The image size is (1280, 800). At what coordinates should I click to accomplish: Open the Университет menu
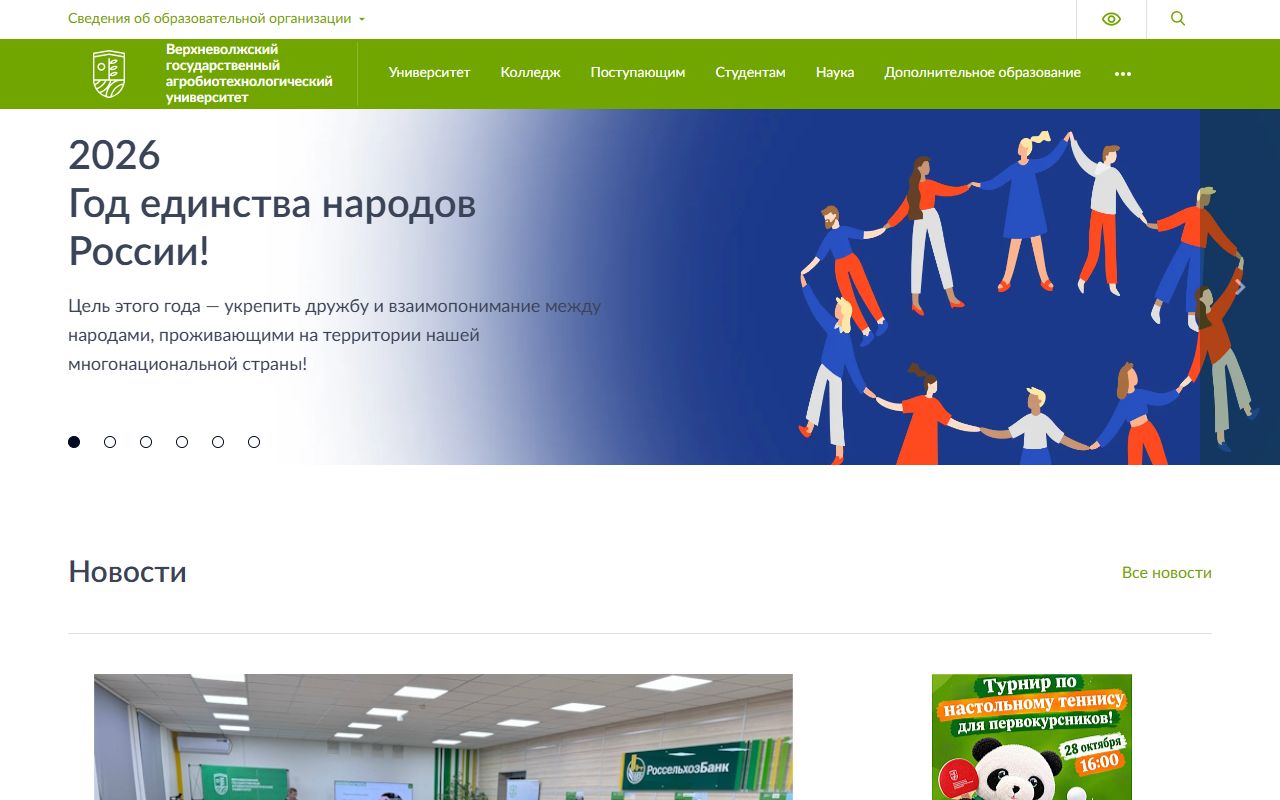point(429,72)
